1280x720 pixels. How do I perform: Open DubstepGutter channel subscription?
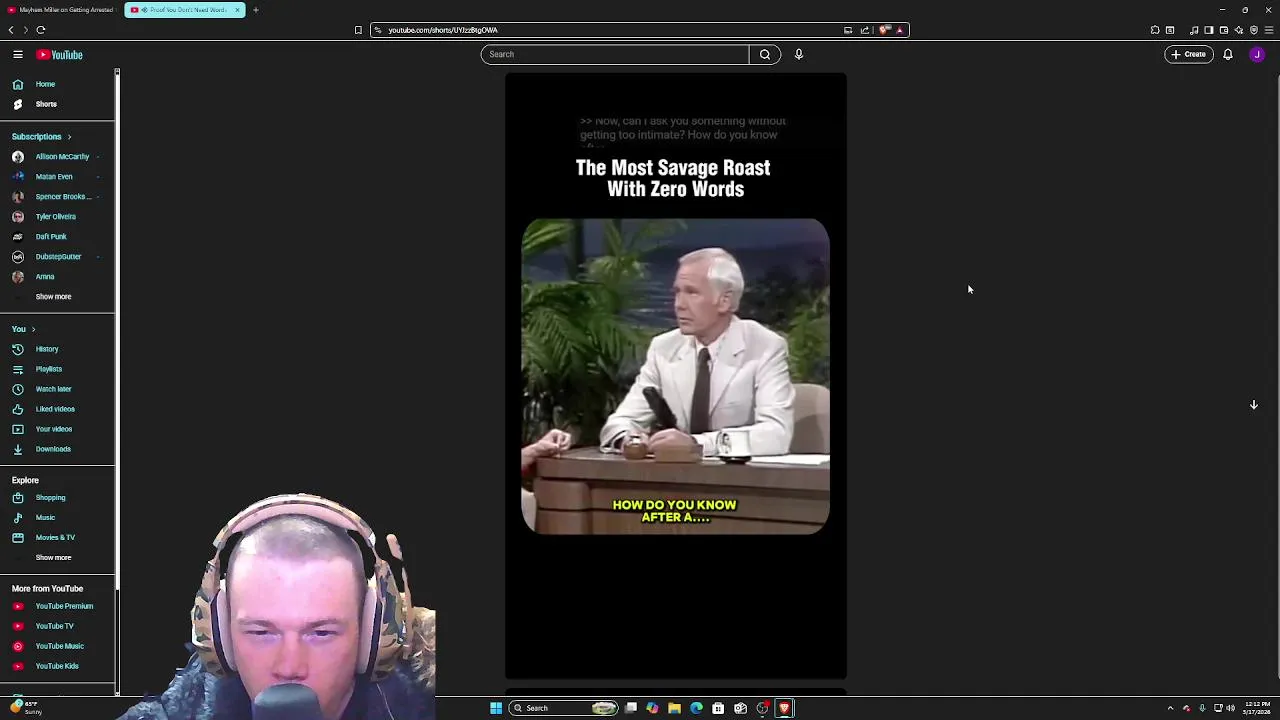57,257
